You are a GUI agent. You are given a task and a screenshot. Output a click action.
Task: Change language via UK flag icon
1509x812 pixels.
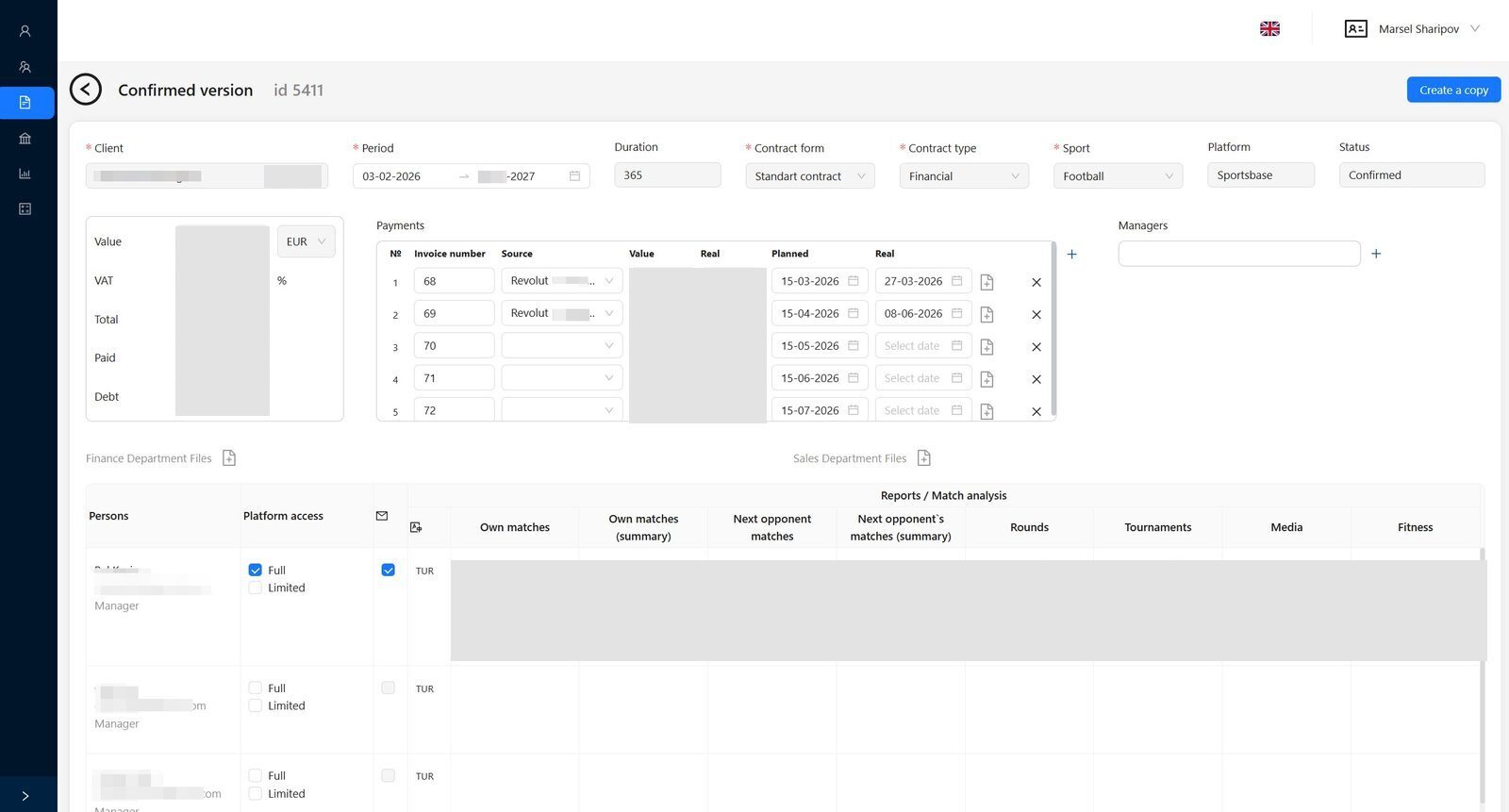pyautogui.click(x=1270, y=28)
